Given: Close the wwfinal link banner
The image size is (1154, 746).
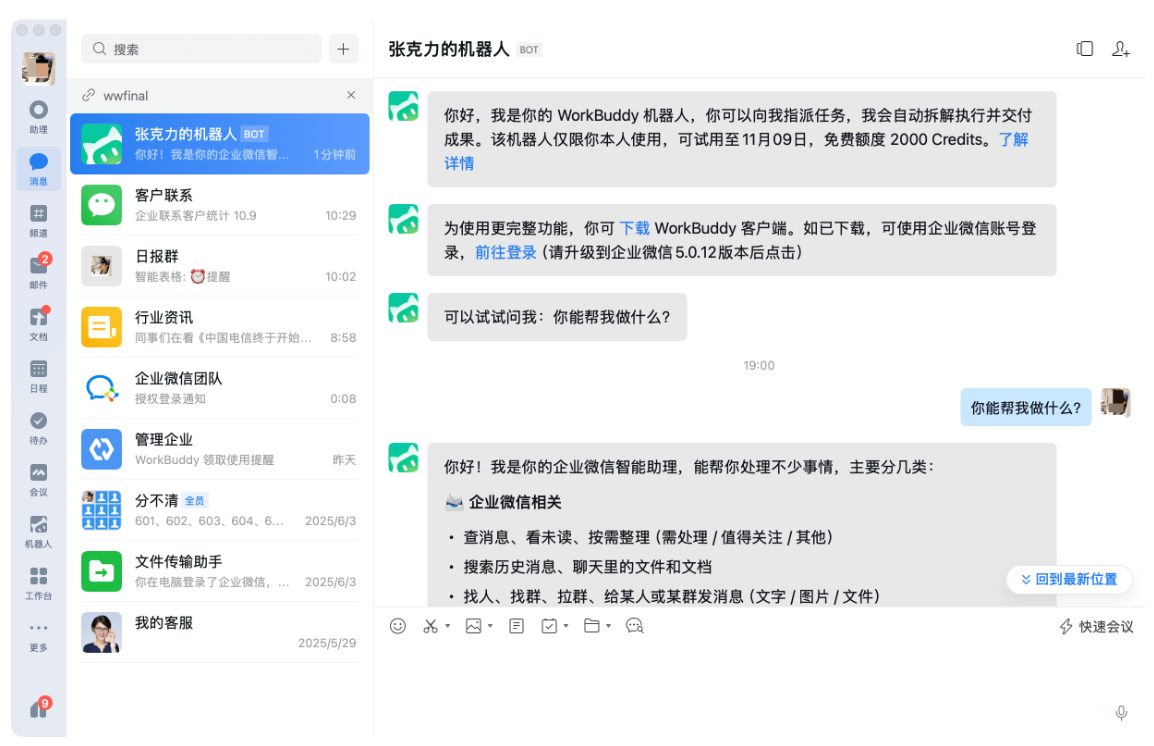Looking at the screenshot, I should [351, 95].
